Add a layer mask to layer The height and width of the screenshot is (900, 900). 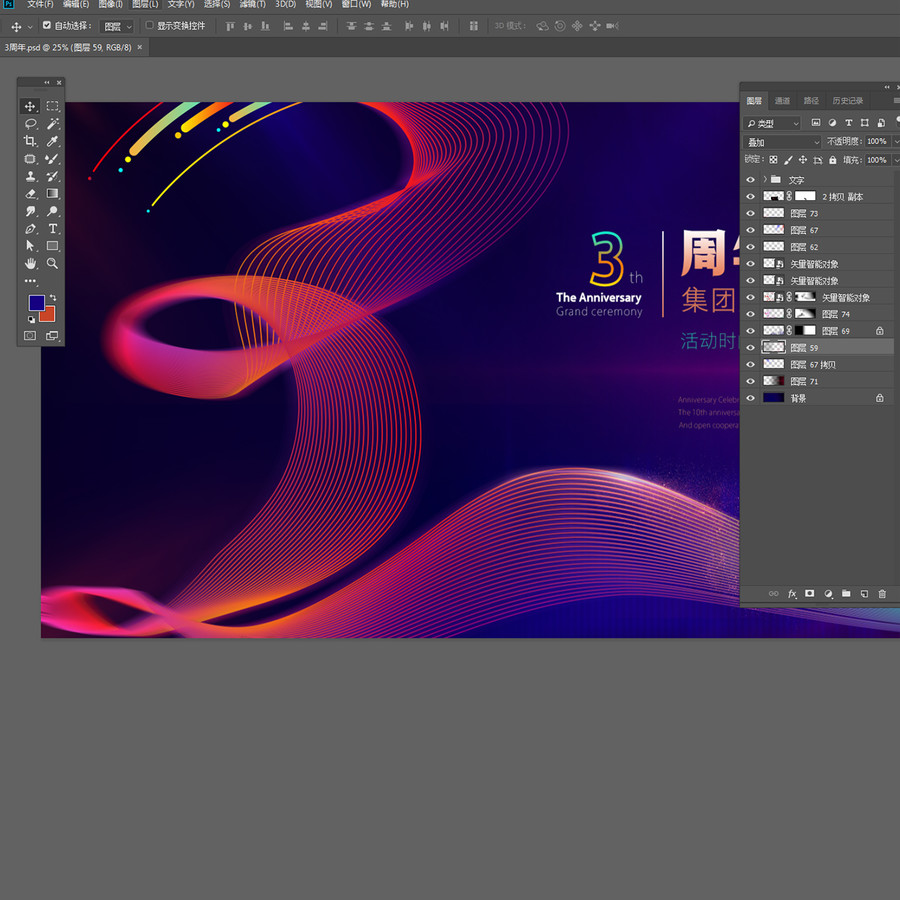coord(809,593)
